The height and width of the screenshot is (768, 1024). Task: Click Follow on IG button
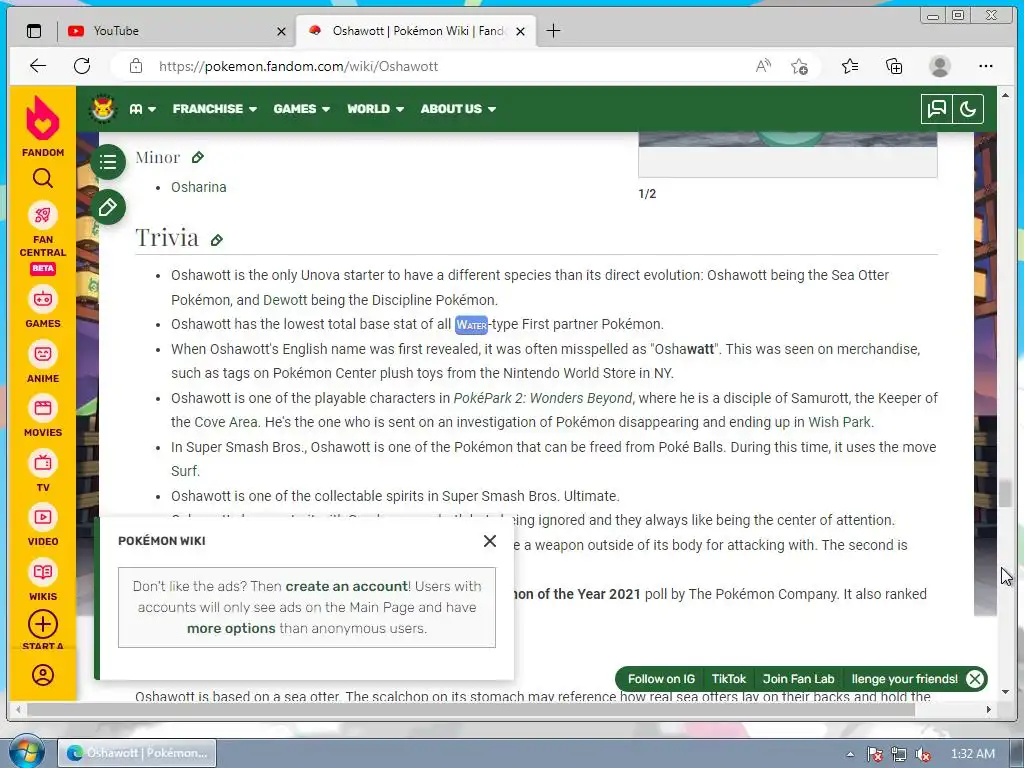(661, 679)
